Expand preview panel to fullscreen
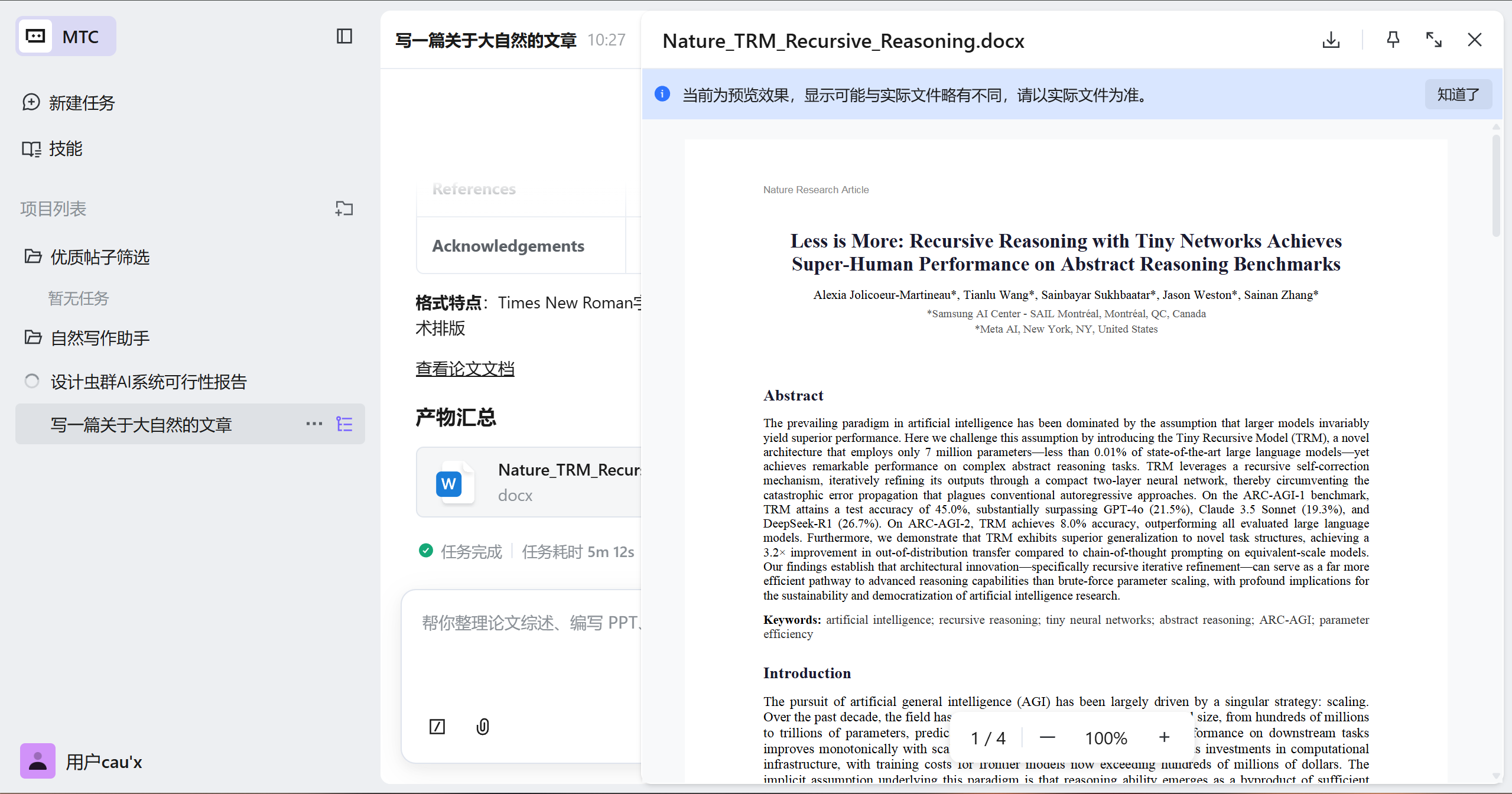 tap(1434, 40)
